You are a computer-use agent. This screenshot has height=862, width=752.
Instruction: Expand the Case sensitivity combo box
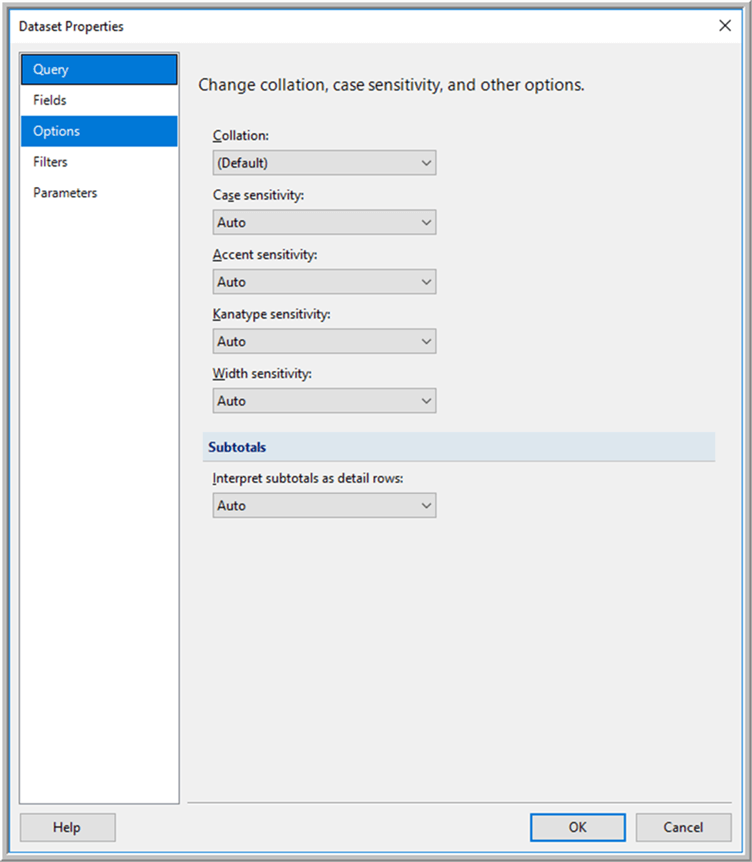[324, 222]
